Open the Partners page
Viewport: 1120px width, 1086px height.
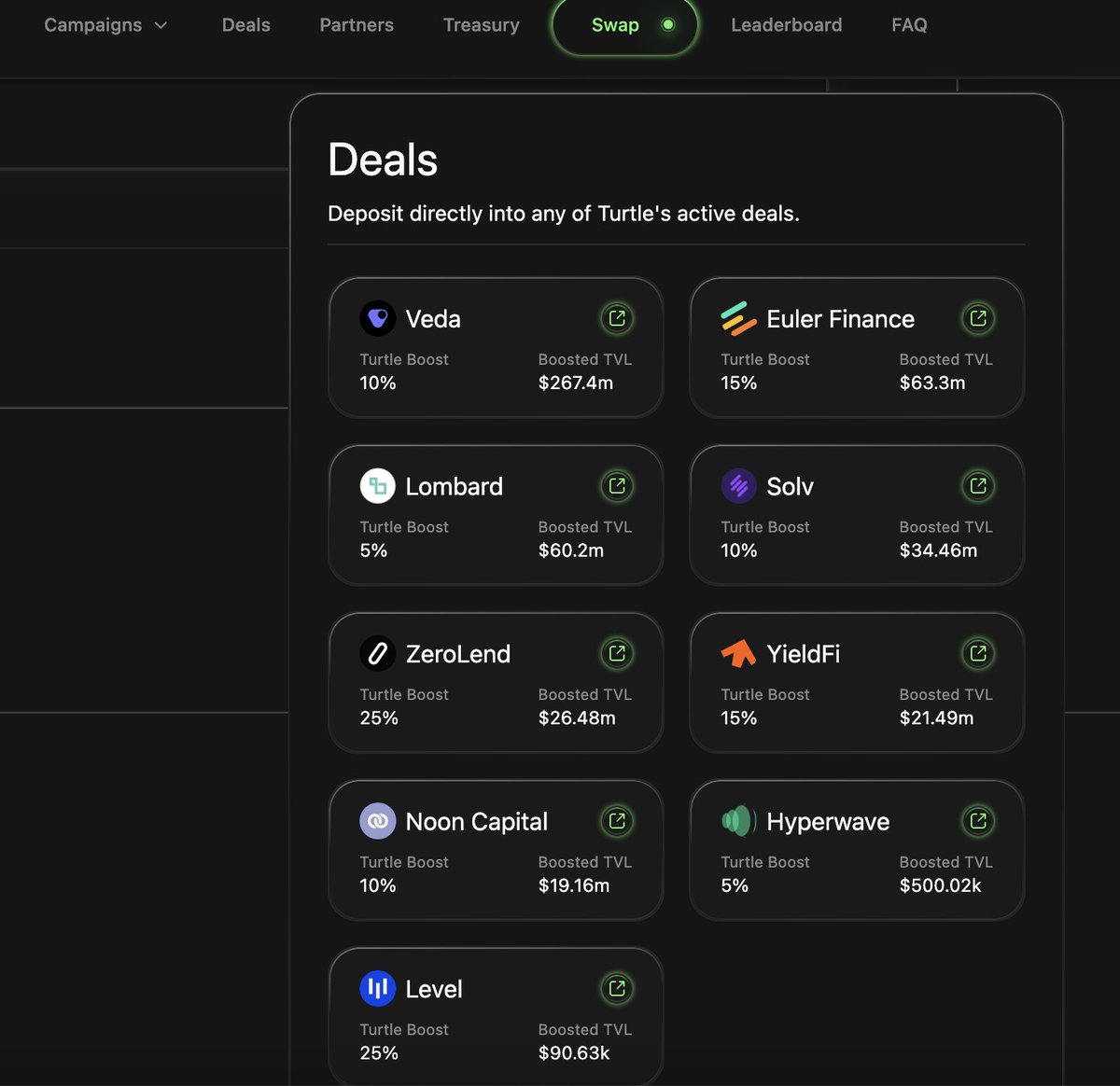pyautogui.click(x=357, y=25)
